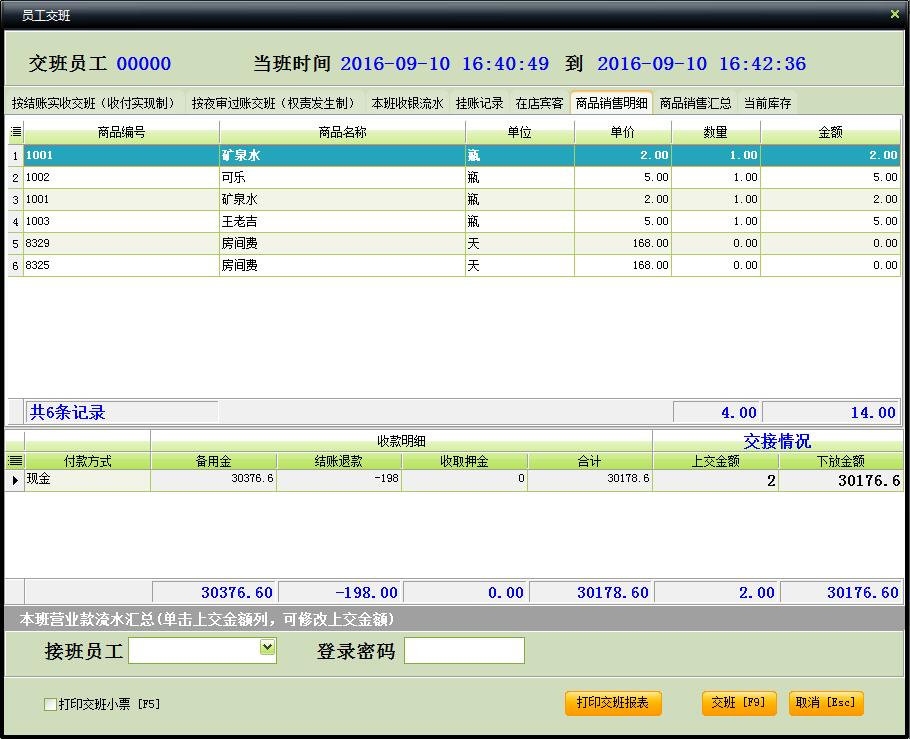Image resolution: width=910 pixels, height=739 pixels.
Task: Select the 现金 row indicator arrow
Action: pos(15,480)
